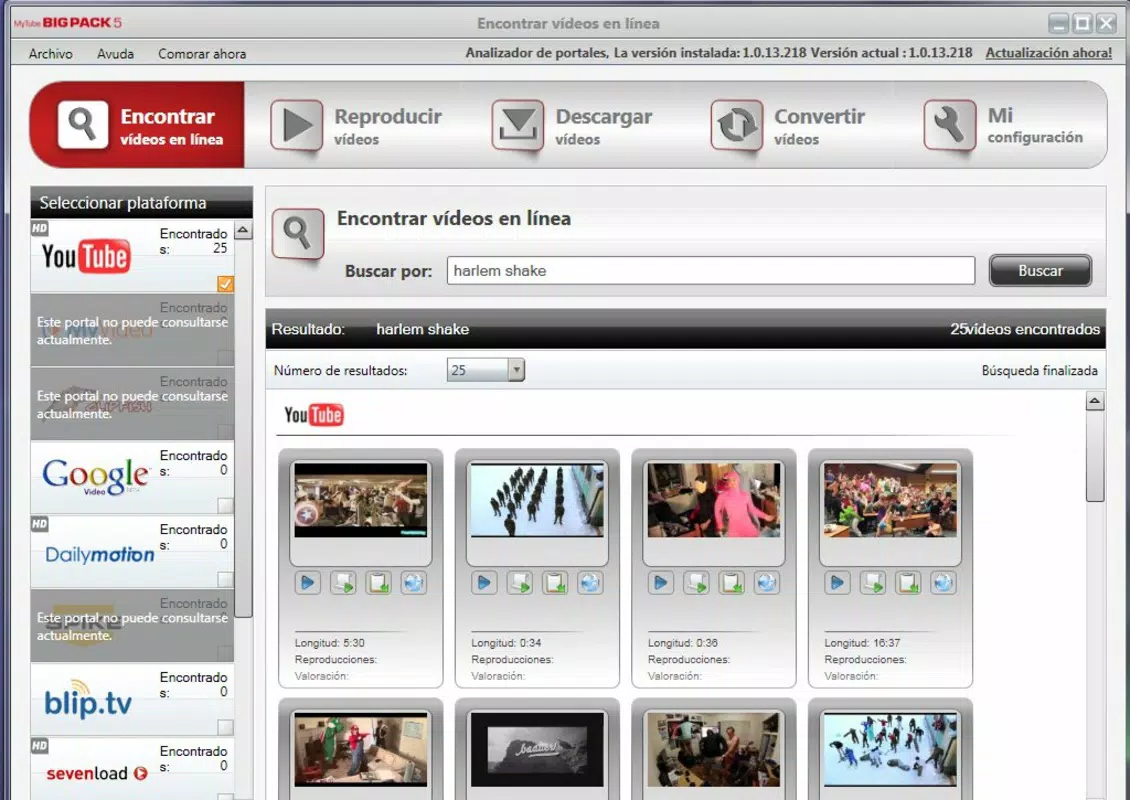Download the 5:30 length video
1130x800 pixels.
(343, 582)
